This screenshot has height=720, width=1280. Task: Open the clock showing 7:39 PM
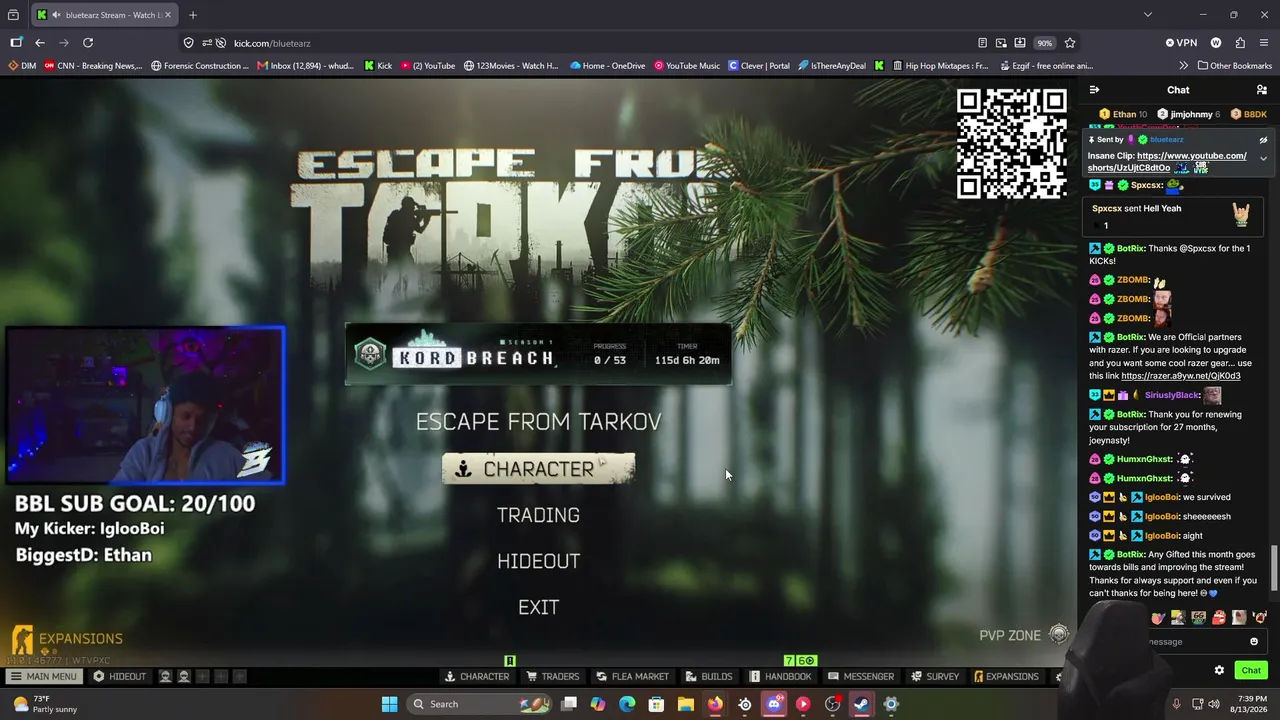1250,704
